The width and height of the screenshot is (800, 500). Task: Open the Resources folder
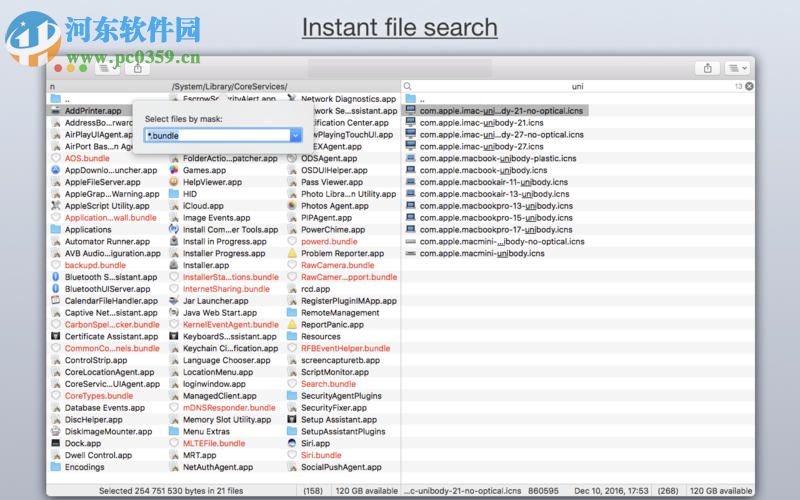point(320,336)
